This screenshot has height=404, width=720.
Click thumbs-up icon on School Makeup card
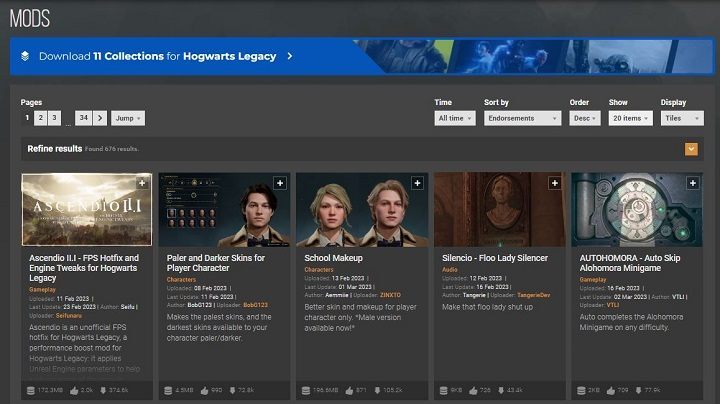[x=349, y=391]
